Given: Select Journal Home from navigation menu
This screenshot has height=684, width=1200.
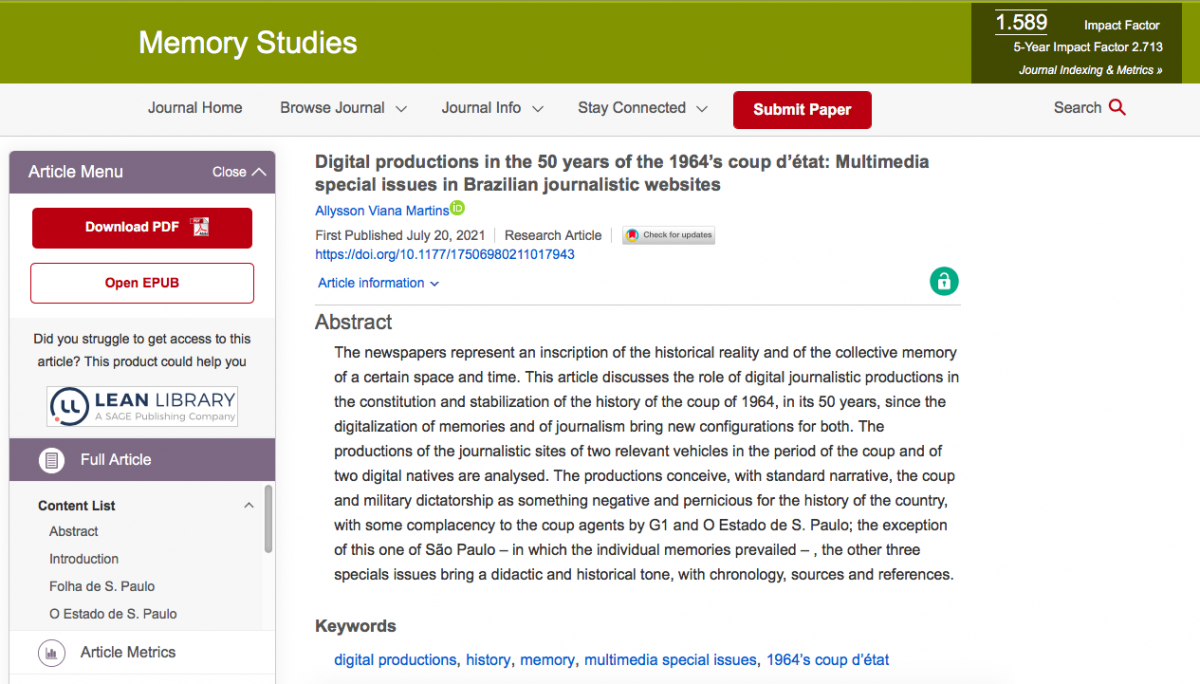Looking at the screenshot, I should click(195, 107).
